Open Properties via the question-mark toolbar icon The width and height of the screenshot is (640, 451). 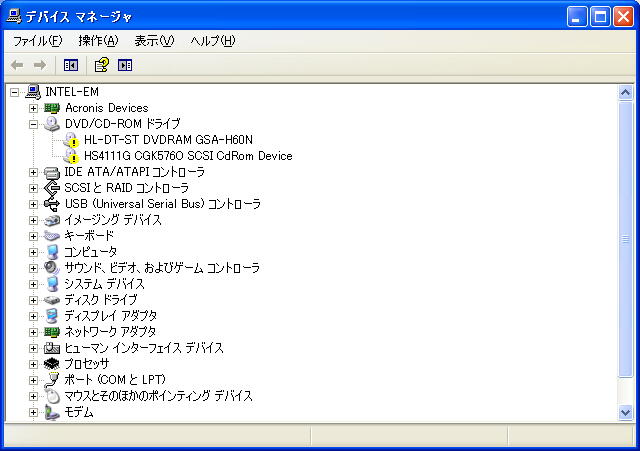click(102, 65)
